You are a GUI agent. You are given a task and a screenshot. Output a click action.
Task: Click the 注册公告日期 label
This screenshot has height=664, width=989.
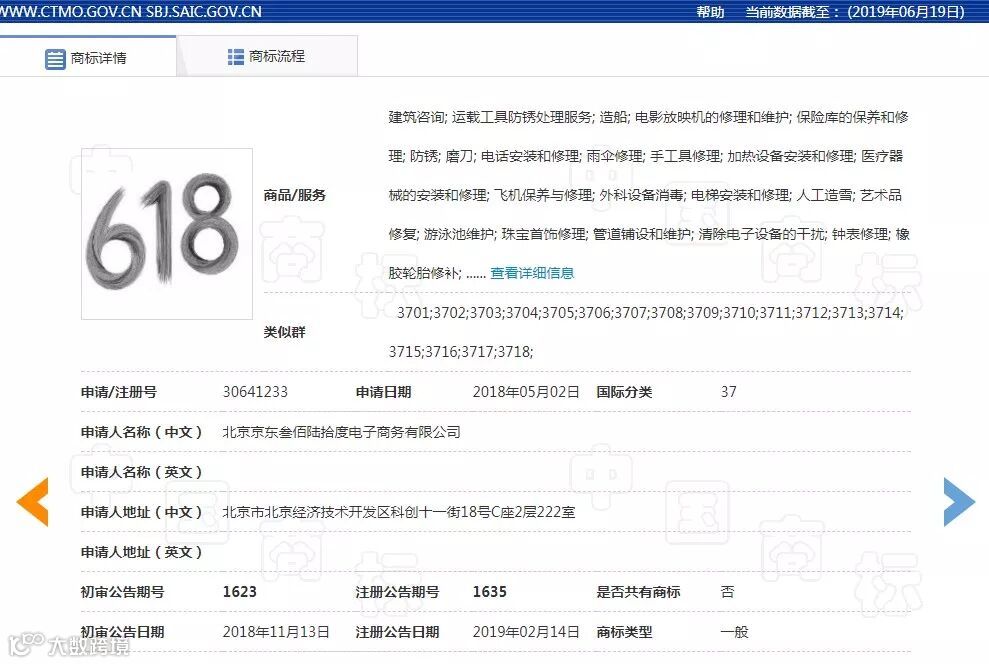click(x=397, y=632)
